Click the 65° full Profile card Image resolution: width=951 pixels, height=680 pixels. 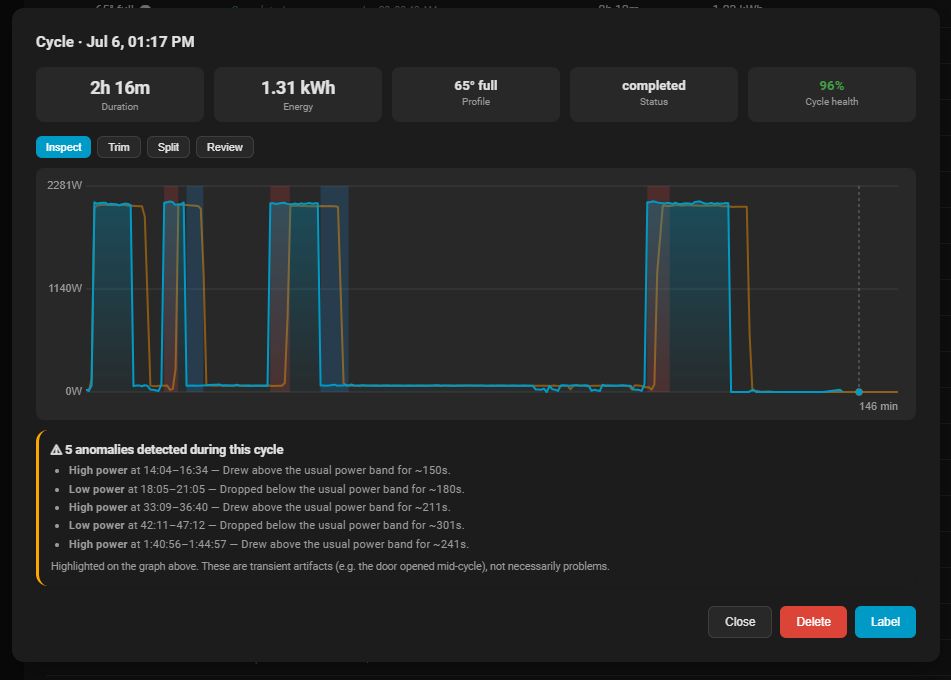click(476, 95)
